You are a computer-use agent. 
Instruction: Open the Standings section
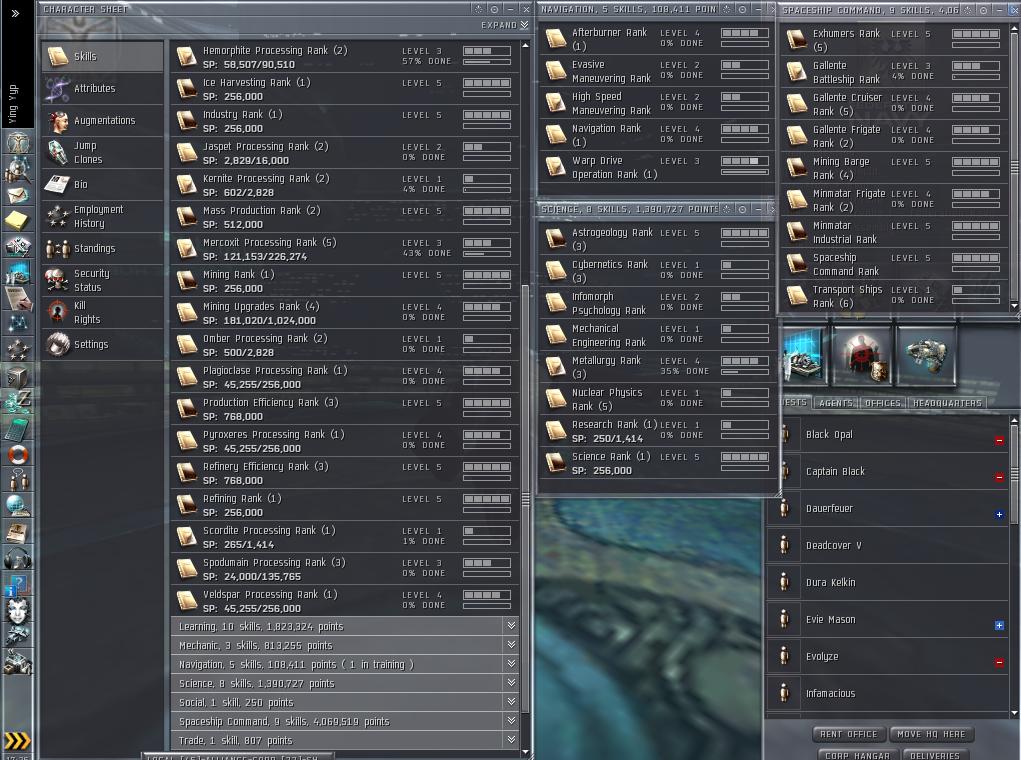click(102, 248)
